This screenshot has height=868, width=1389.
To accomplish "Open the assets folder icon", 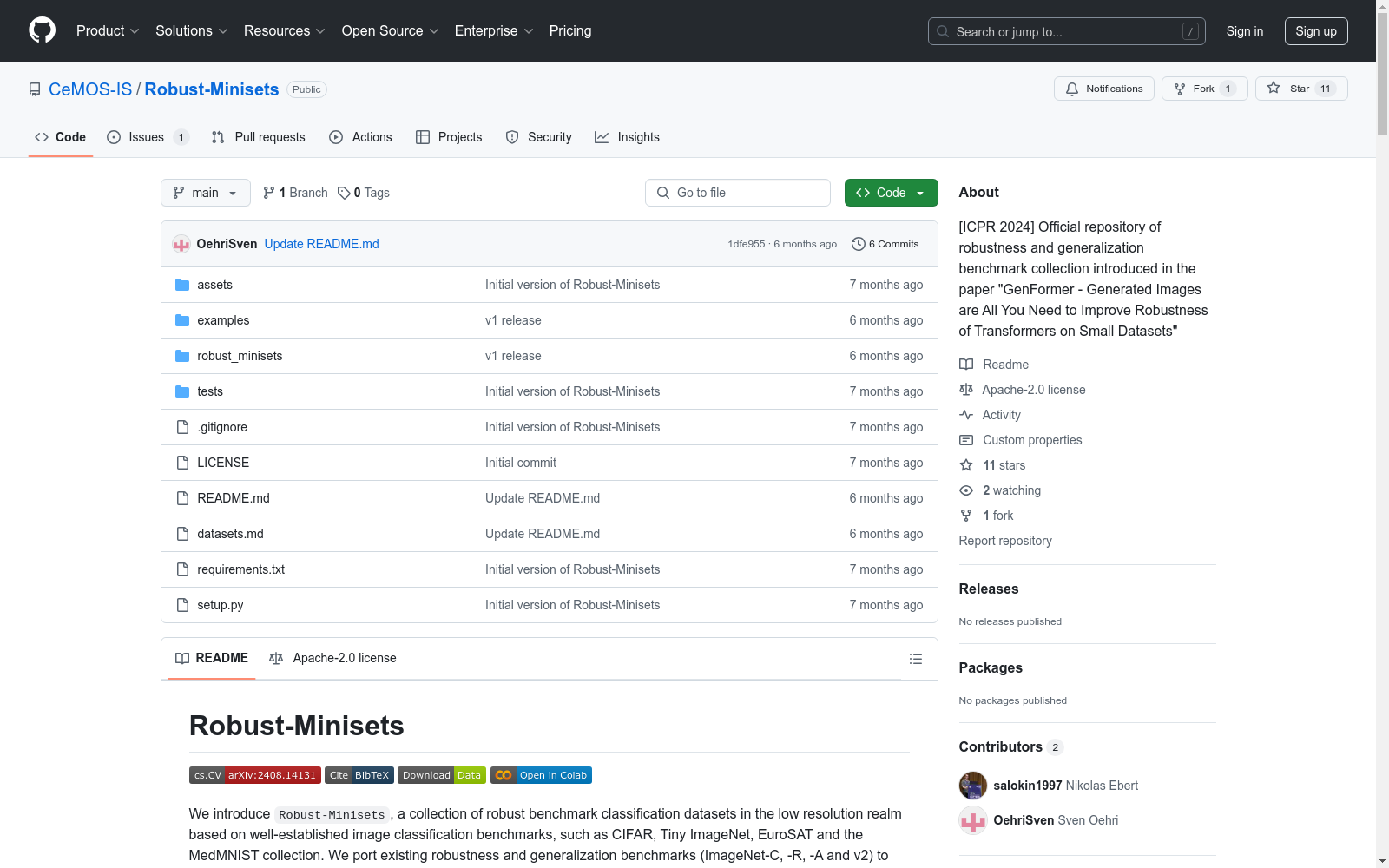I will [x=182, y=285].
